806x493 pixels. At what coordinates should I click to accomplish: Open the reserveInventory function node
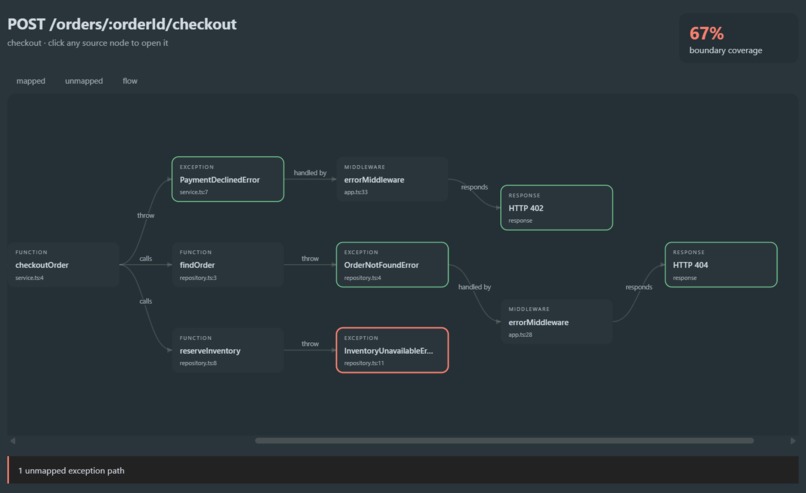coord(228,350)
